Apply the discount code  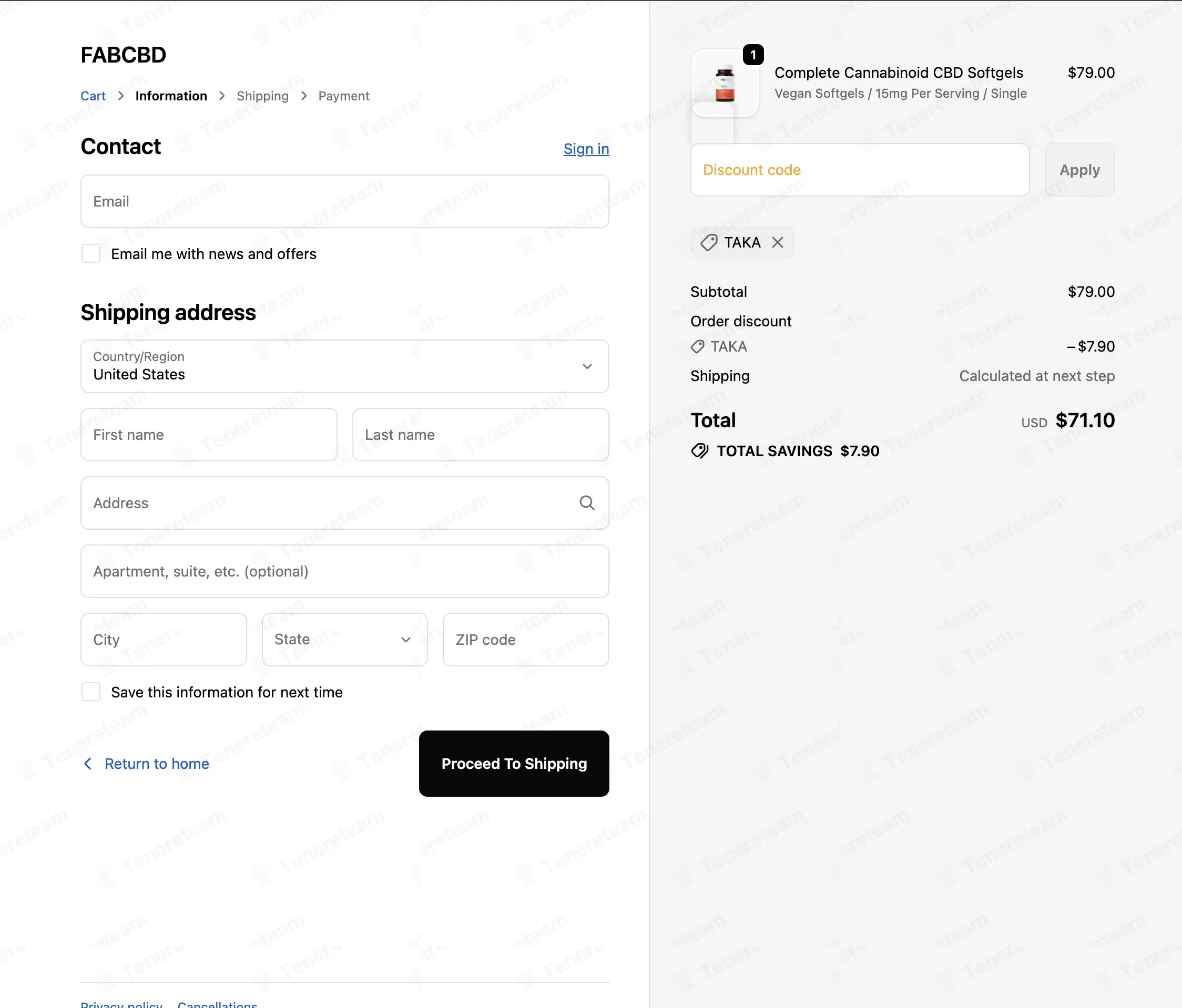click(x=1079, y=170)
